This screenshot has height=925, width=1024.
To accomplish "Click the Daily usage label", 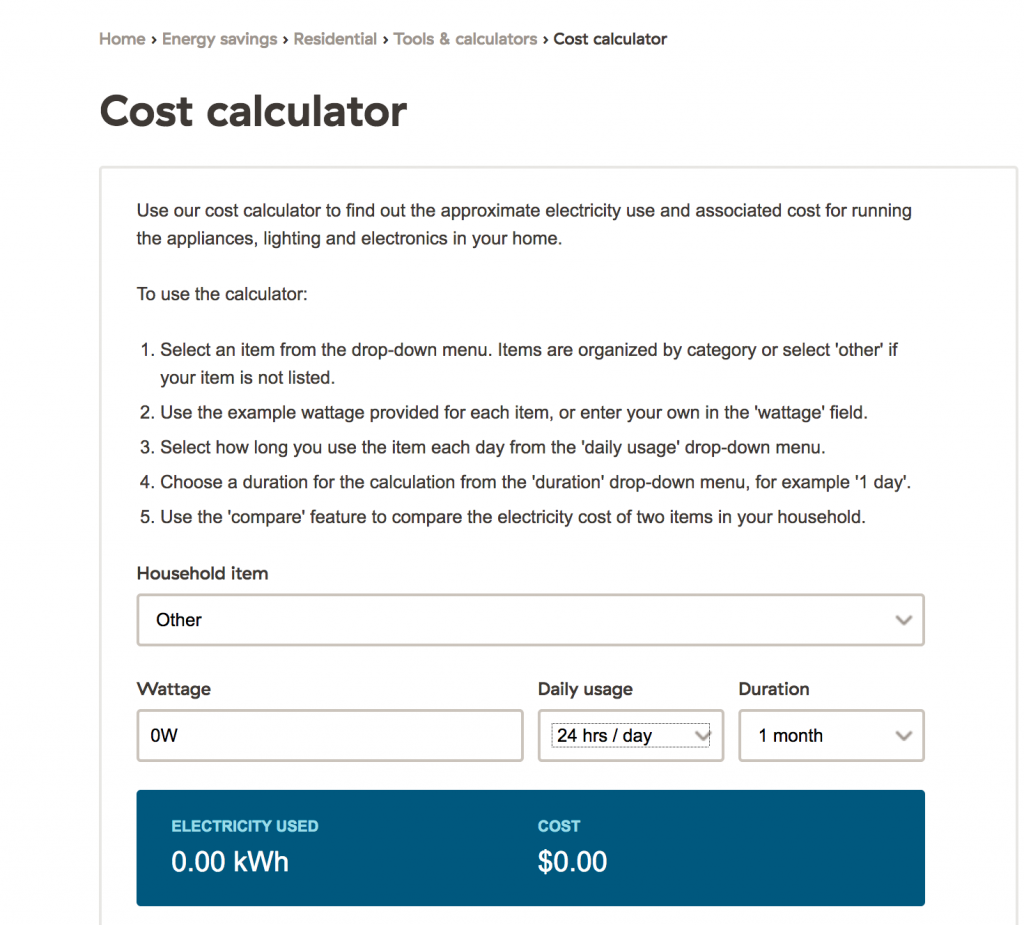I will coord(585,689).
